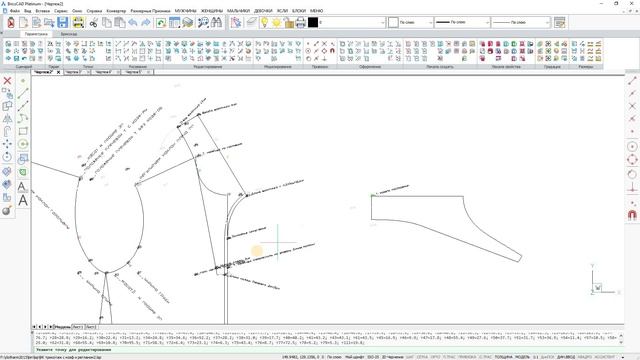Image resolution: width=640 pixels, height=360 pixels.
Task: Select the Intersection X snap on right toolbar
Action: coord(632,106)
